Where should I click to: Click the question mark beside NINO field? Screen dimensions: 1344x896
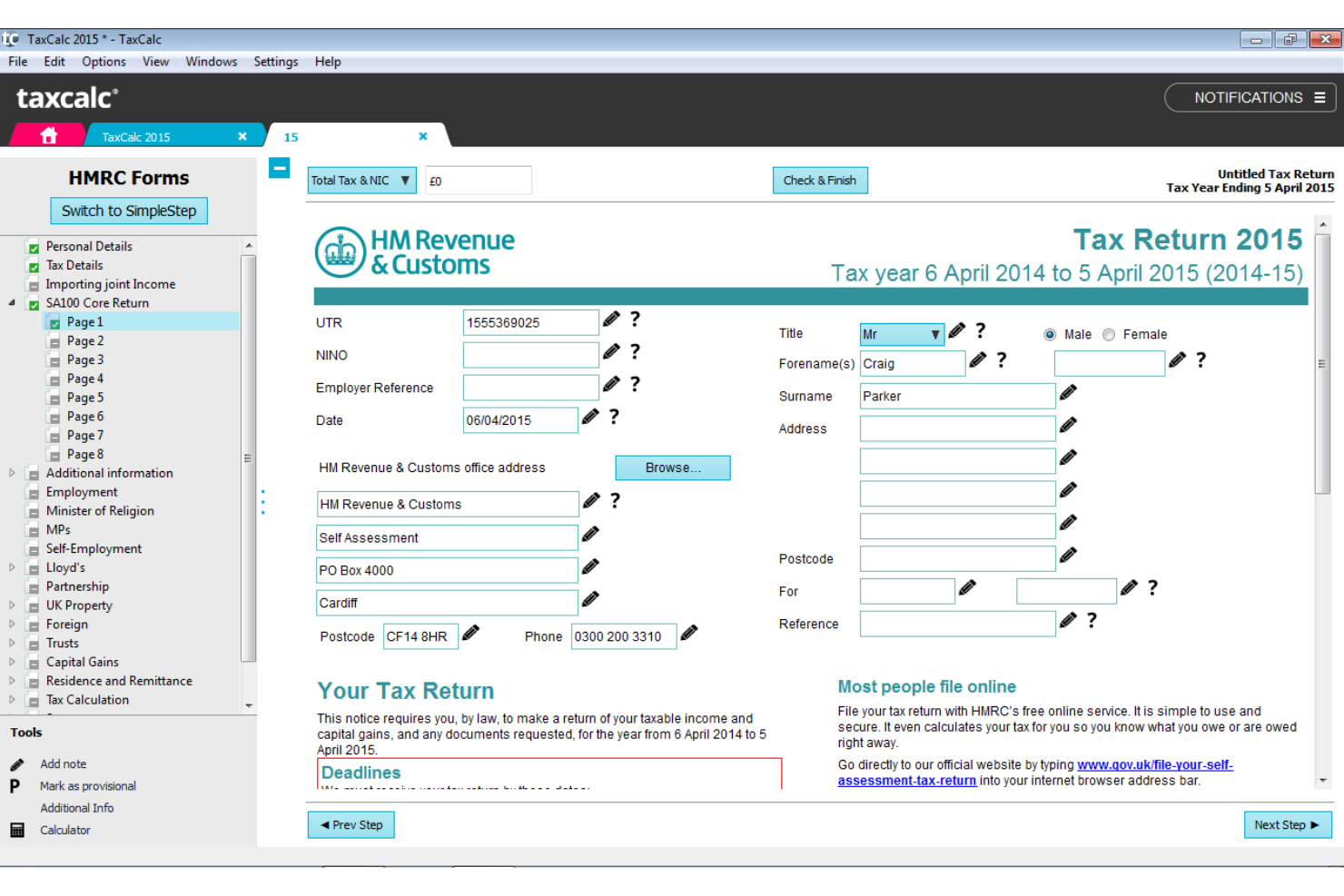[x=635, y=351]
